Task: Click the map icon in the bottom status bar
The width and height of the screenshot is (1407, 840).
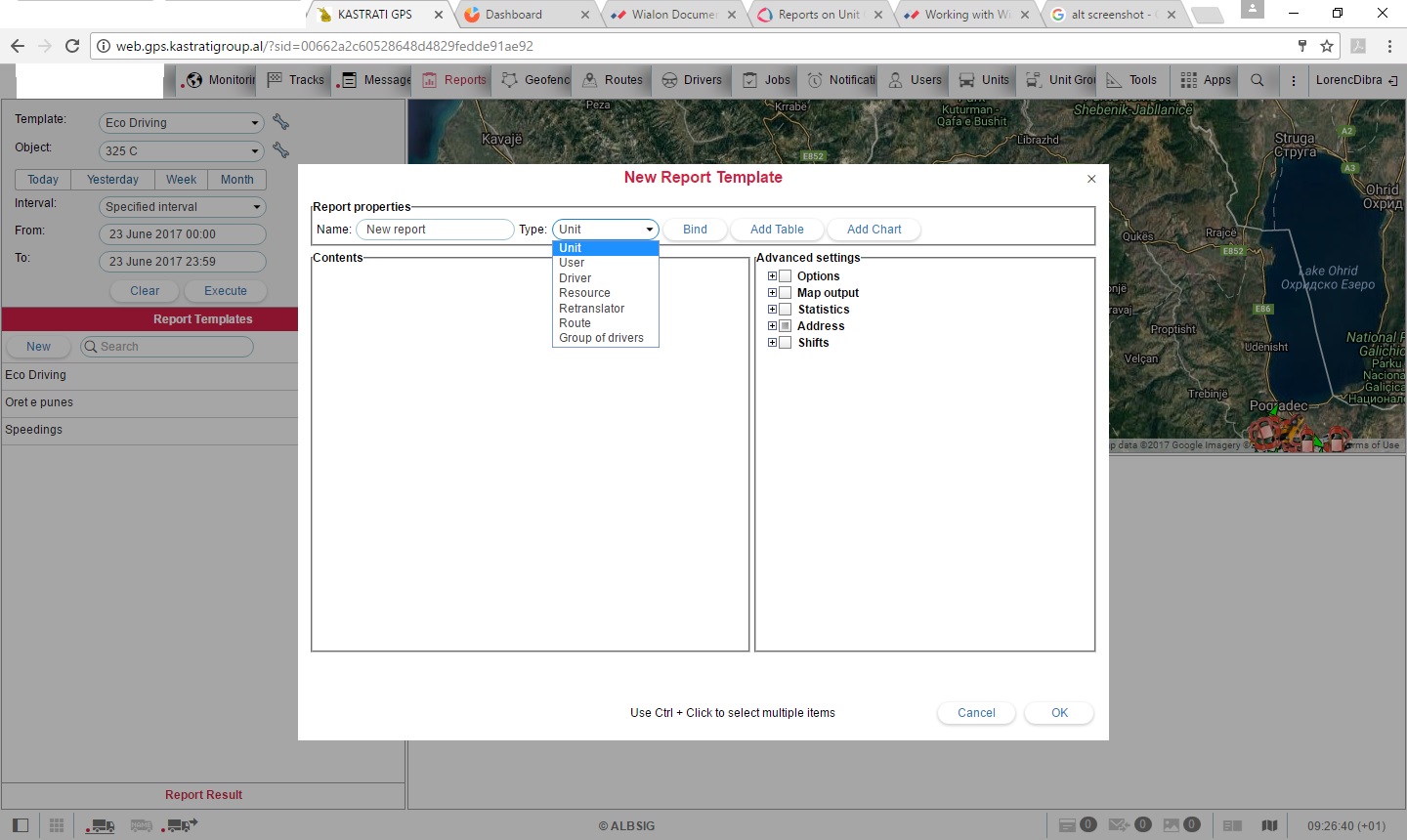Action: (1269, 825)
